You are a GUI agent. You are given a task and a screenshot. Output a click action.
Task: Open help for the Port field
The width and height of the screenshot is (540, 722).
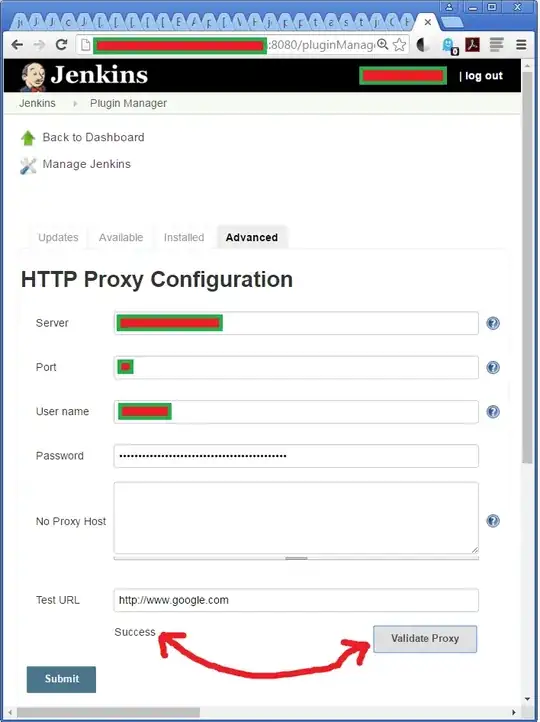click(493, 367)
